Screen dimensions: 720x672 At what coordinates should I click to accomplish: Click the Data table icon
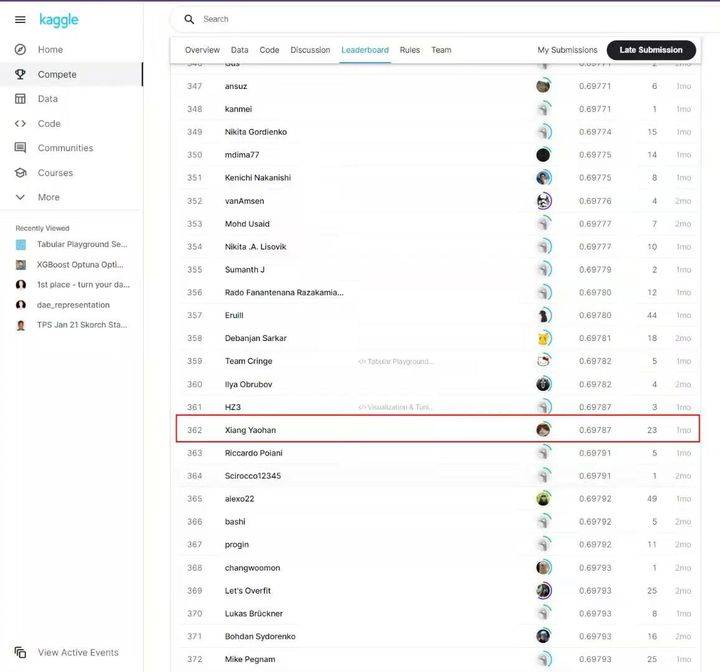click(x=20, y=99)
